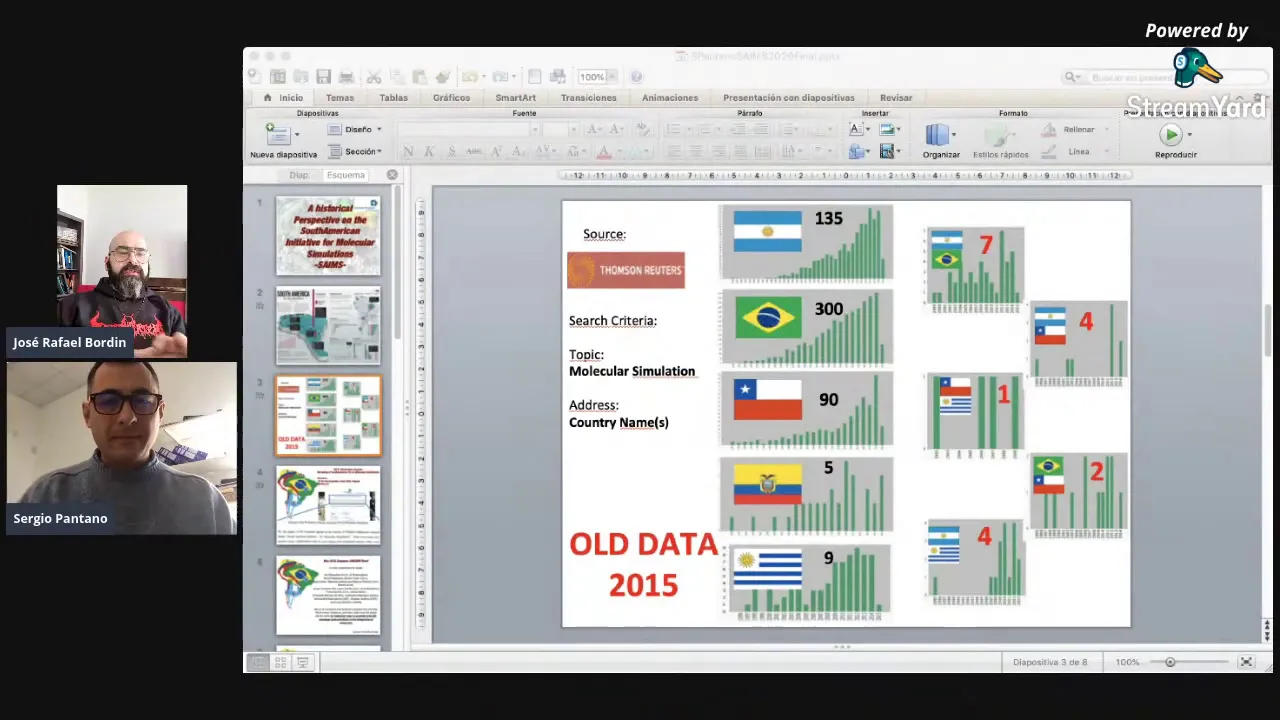
Task: Toggle bold N formatting
Action: click(x=408, y=152)
